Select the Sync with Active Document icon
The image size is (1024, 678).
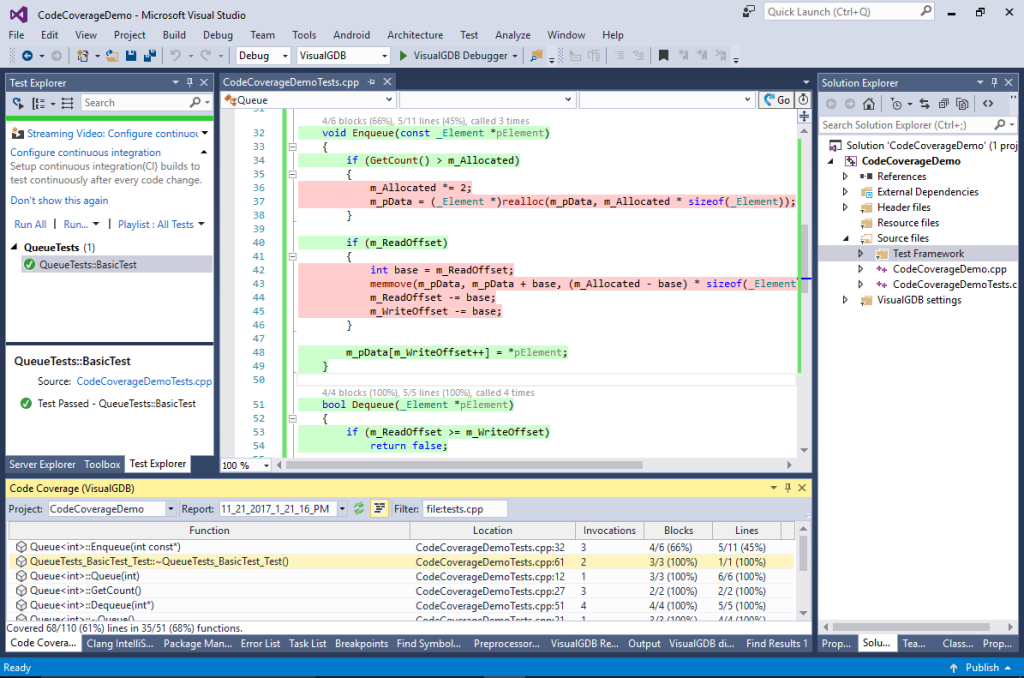925,103
